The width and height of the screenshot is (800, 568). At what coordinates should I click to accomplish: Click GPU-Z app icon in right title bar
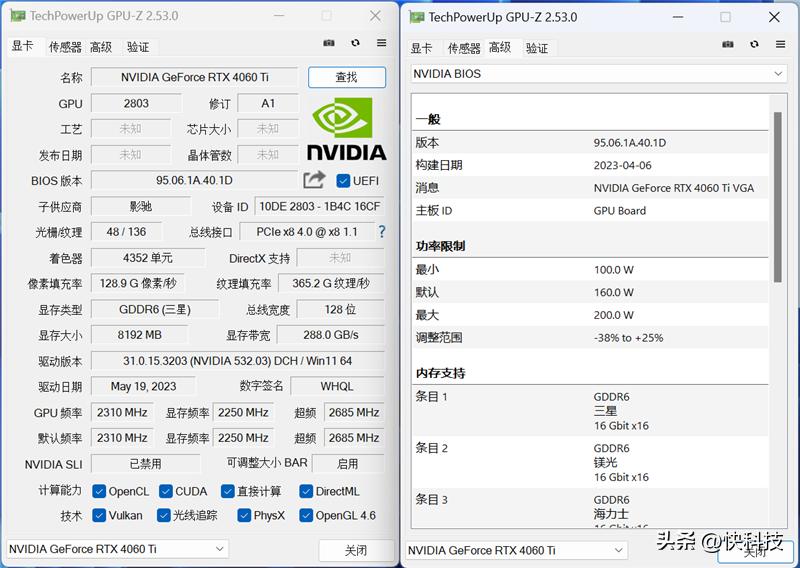tap(417, 17)
